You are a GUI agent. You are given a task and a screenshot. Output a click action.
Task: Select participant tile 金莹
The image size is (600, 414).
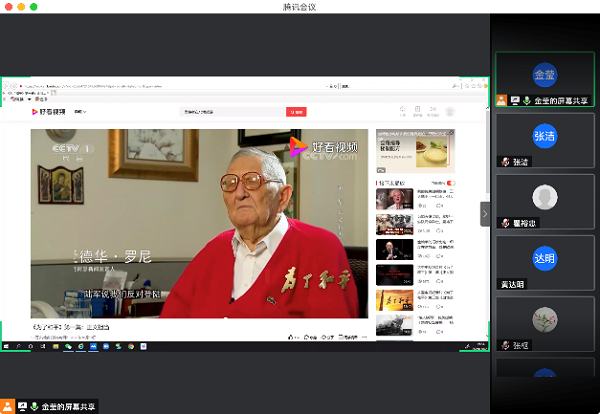[545, 75]
